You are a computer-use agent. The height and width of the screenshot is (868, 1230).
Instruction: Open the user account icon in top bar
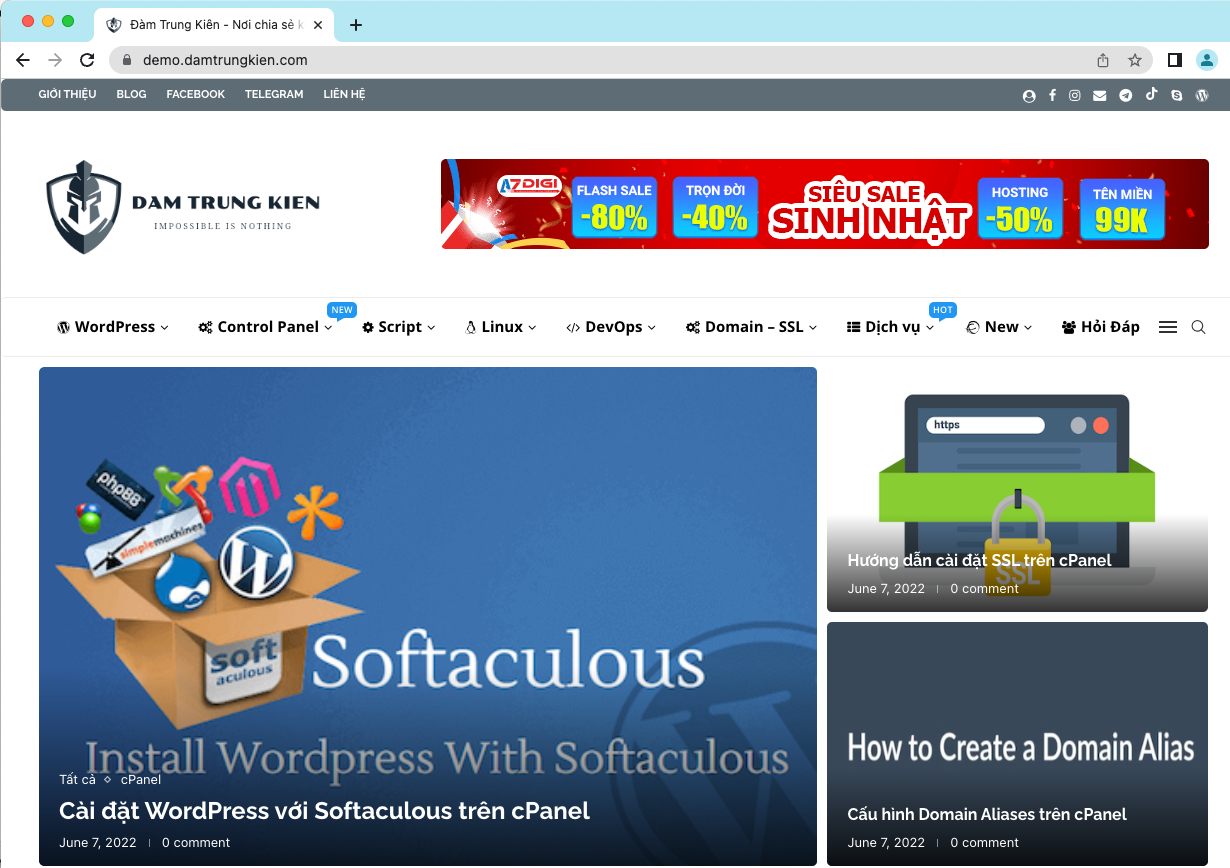tap(1029, 95)
